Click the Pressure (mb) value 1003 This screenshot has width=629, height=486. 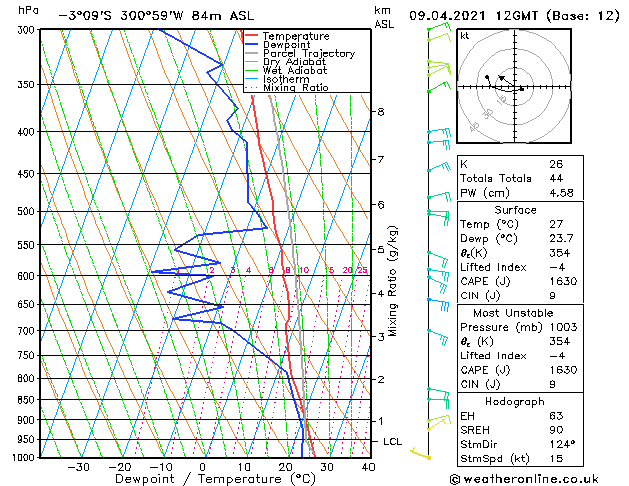(x=563, y=327)
